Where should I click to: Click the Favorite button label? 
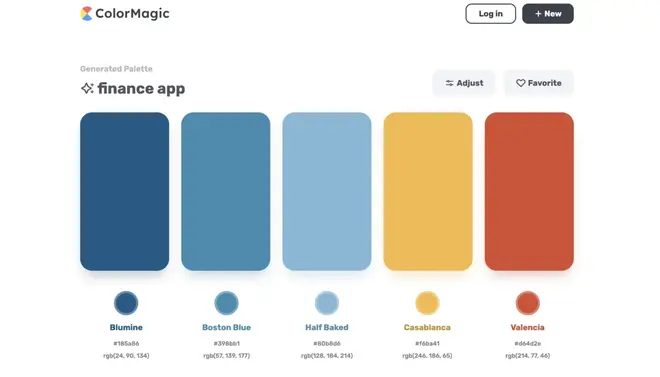pos(545,83)
